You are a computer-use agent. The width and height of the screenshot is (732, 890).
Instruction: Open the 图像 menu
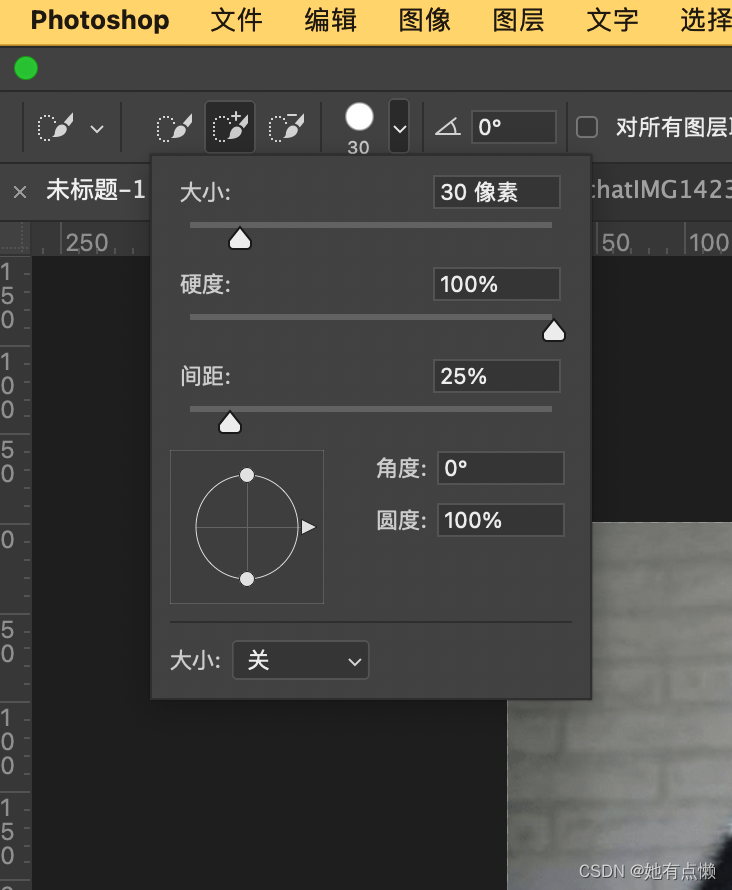424,20
